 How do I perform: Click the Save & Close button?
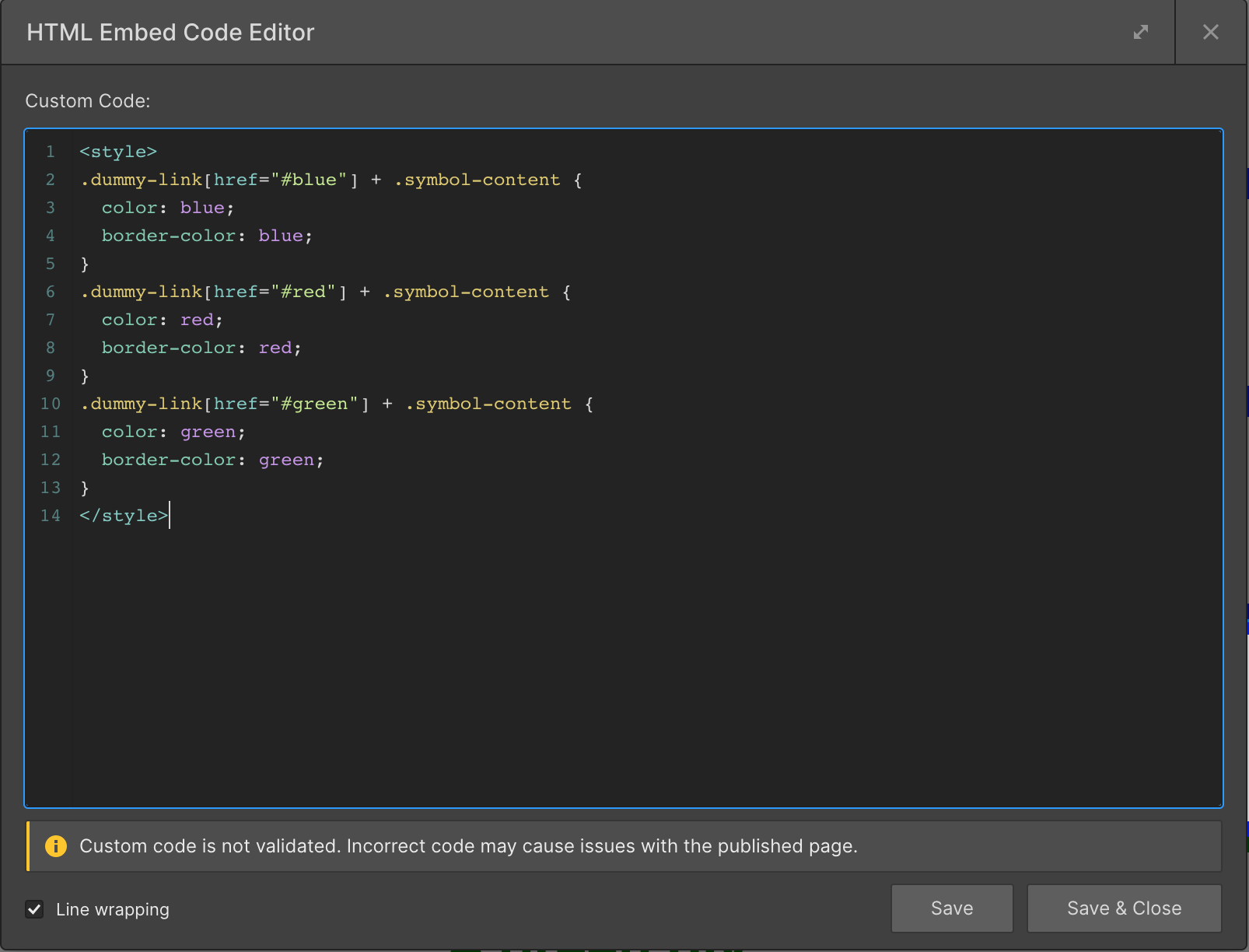pyautogui.click(x=1124, y=908)
